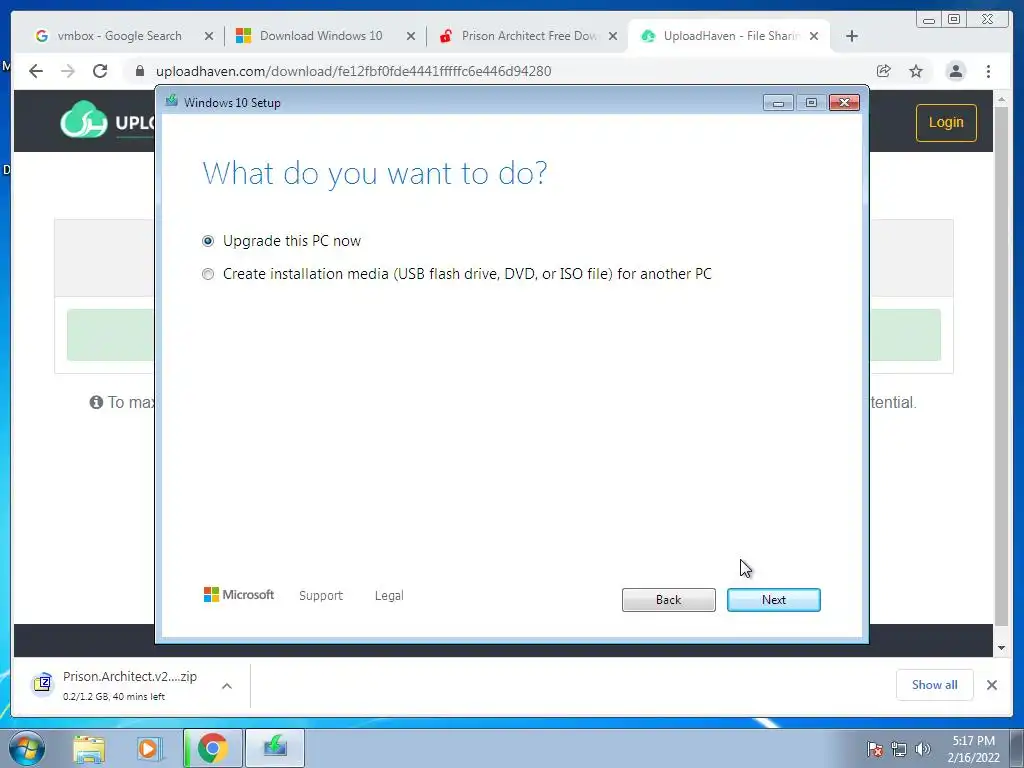Close the Windows 10 Setup window

tap(844, 103)
